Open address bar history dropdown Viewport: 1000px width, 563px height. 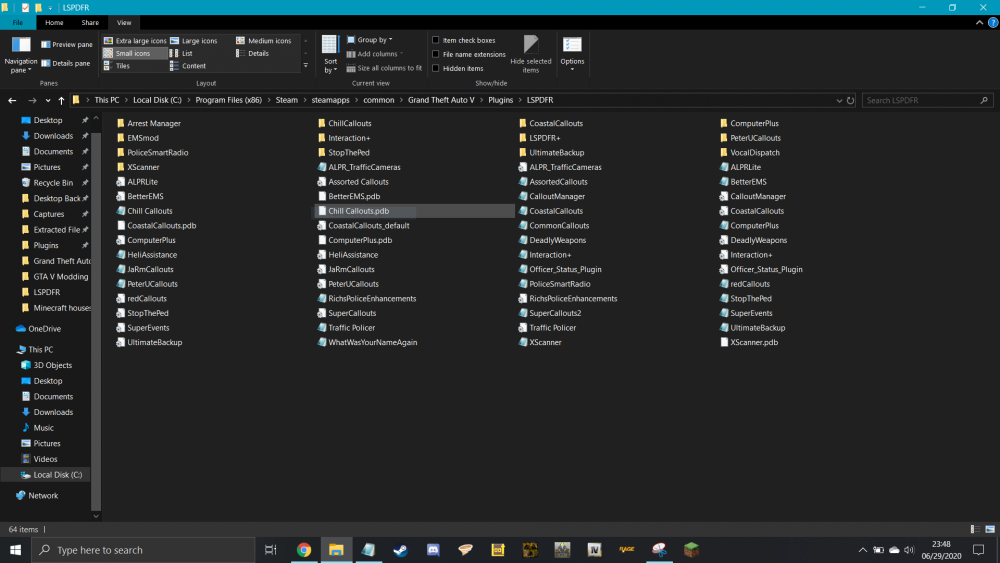(839, 100)
